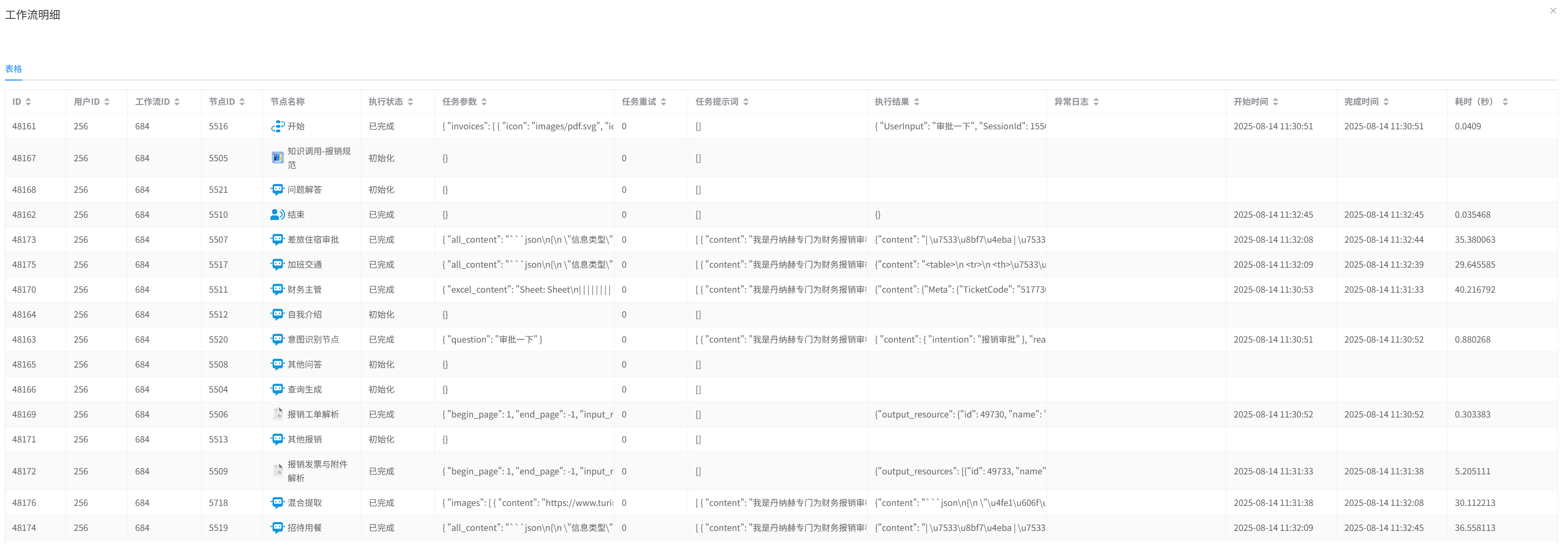The image size is (1568, 544).
Task: Click the 知识调用-报销规范 knowledge icon
Action: tap(278, 158)
